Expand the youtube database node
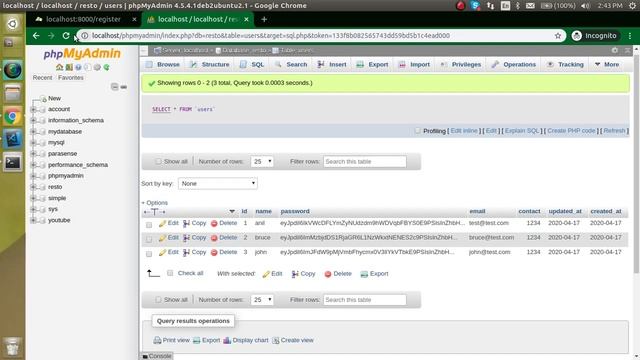This screenshot has height=360, width=640. coord(33,220)
